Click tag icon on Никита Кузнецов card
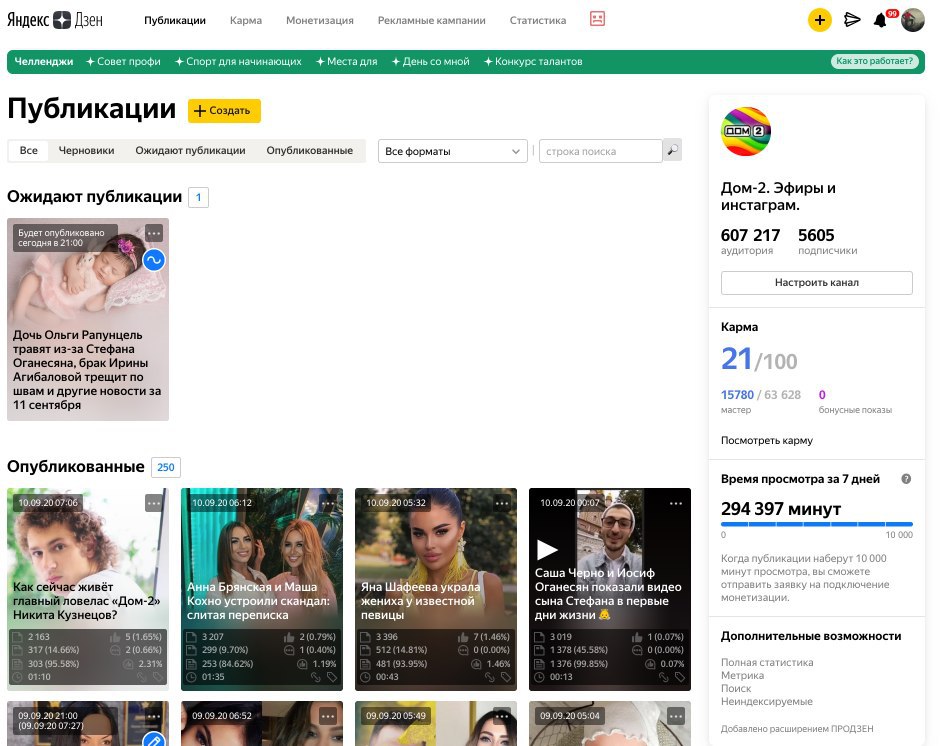Screen dimensions: 942x746 coord(157,677)
